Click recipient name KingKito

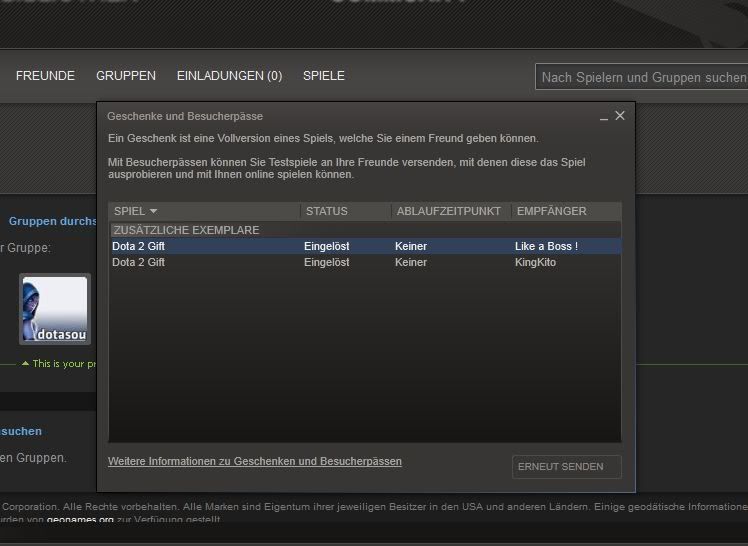click(x=535, y=262)
